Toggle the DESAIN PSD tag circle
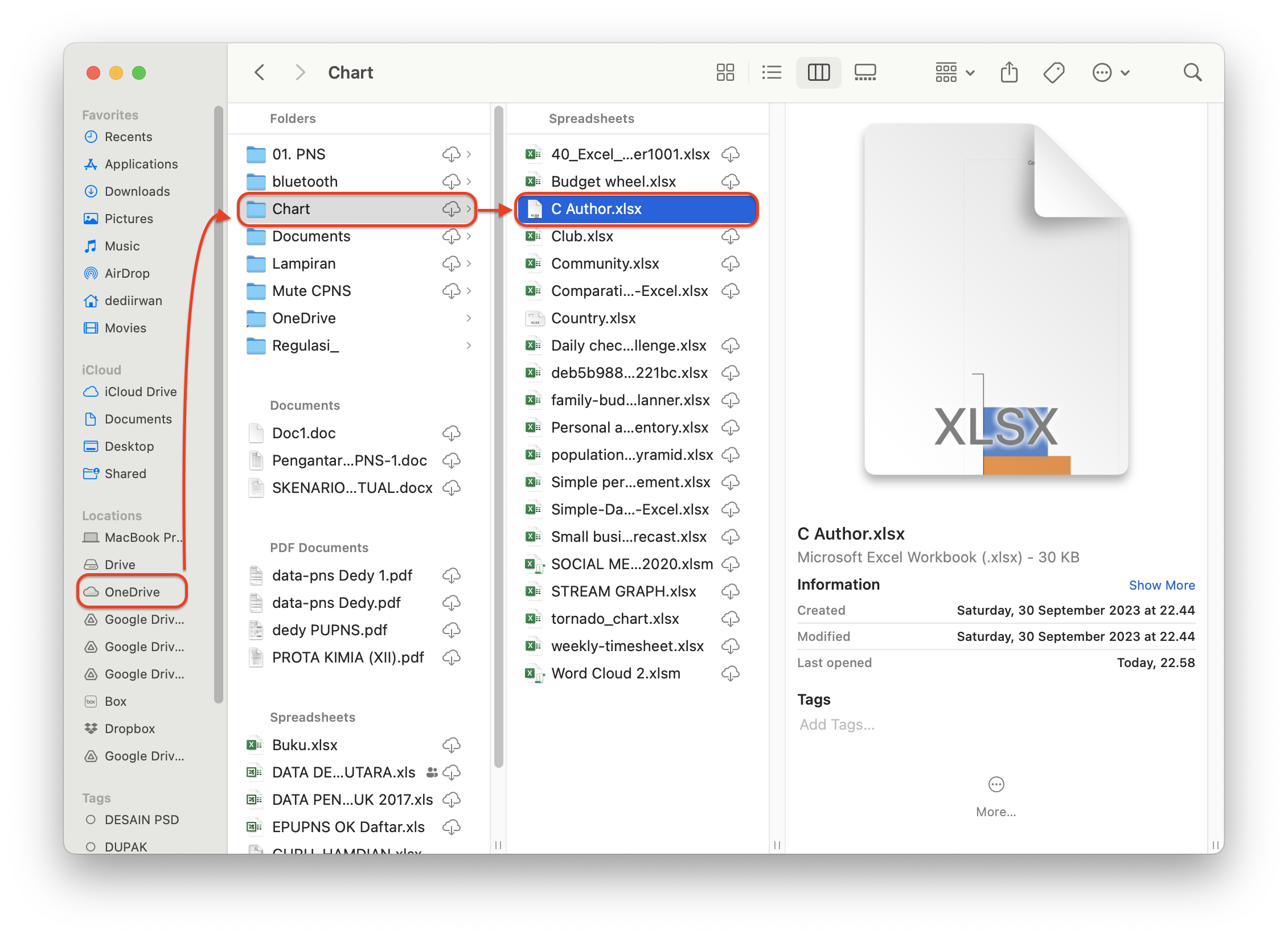Screen dimensions: 1288x938 [x=90, y=820]
